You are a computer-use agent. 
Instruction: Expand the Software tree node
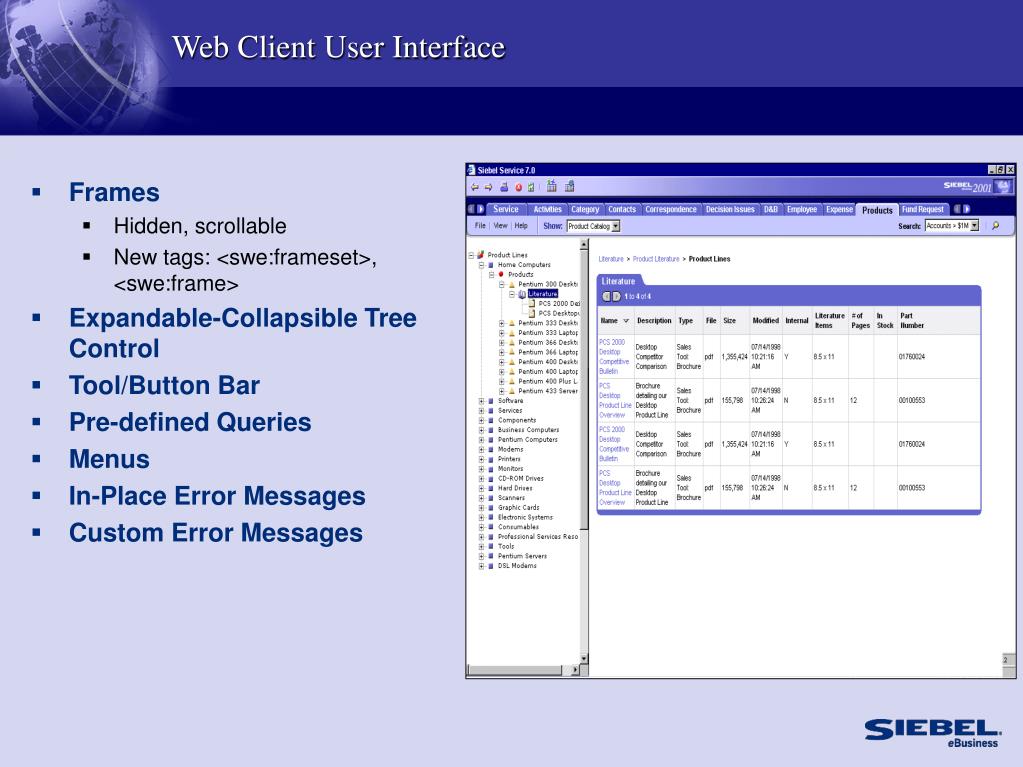[481, 400]
